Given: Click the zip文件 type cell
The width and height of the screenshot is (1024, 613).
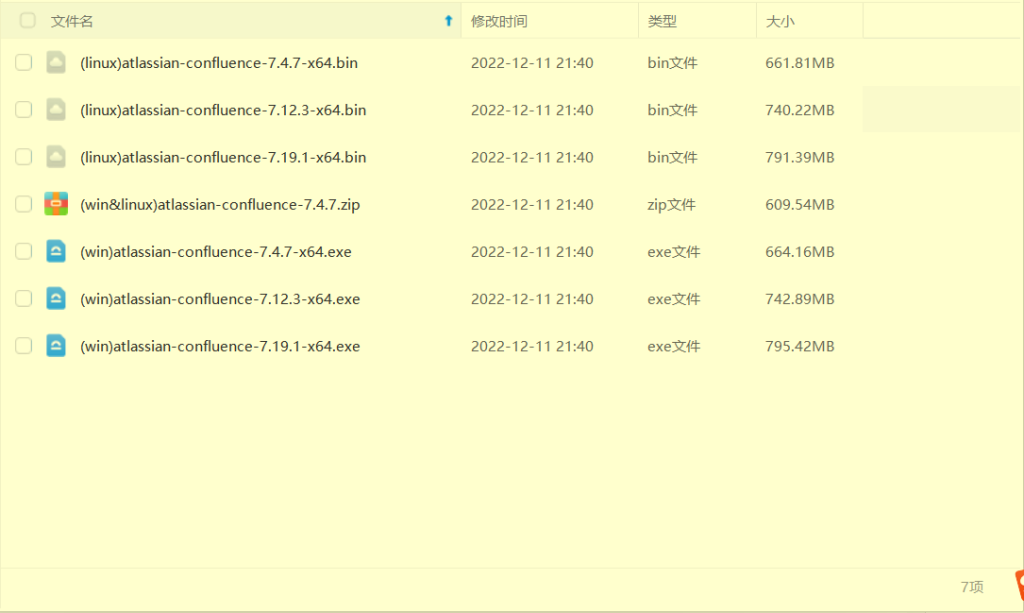Looking at the screenshot, I should (671, 205).
